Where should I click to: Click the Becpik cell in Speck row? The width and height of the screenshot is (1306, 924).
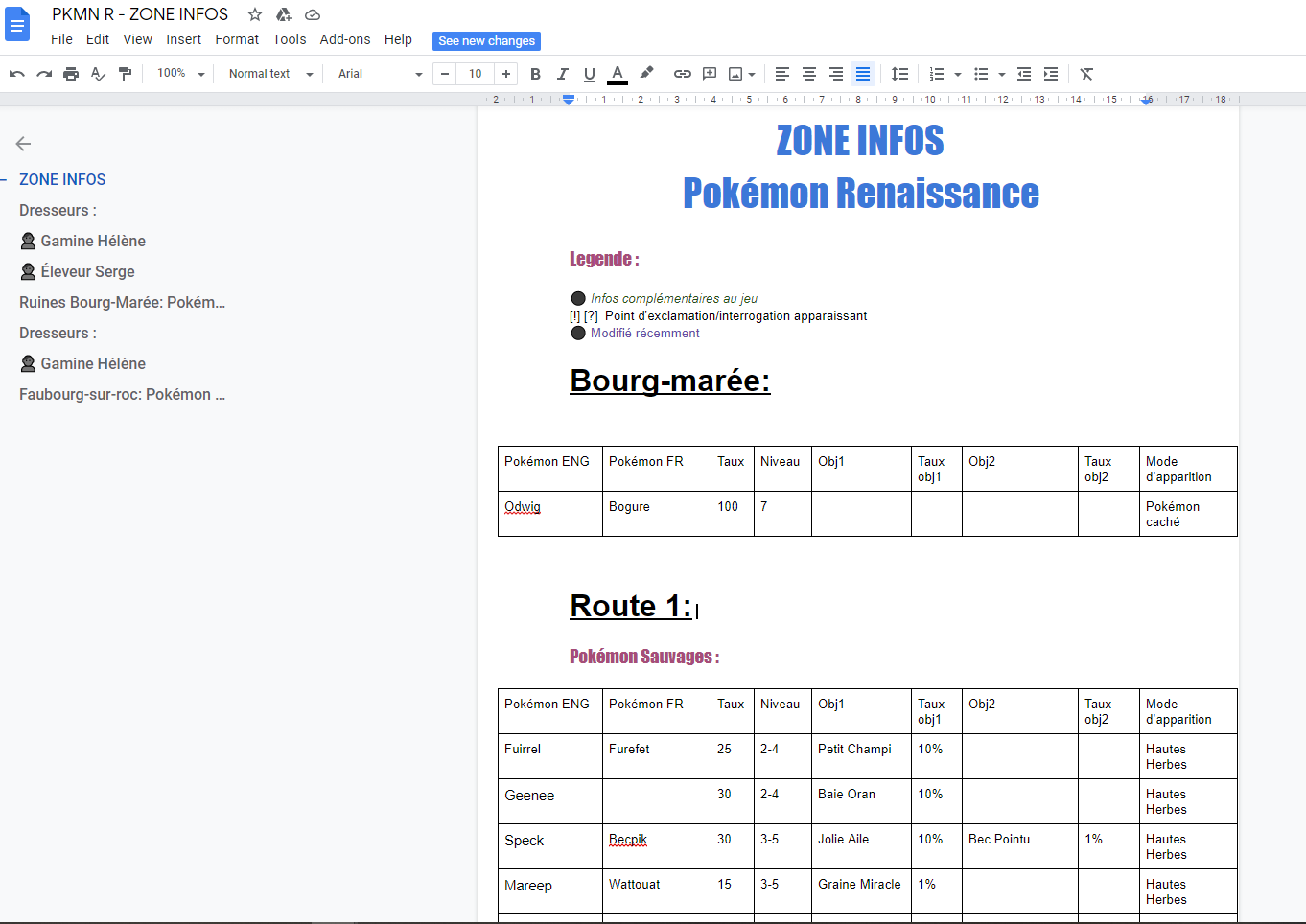point(657,846)
